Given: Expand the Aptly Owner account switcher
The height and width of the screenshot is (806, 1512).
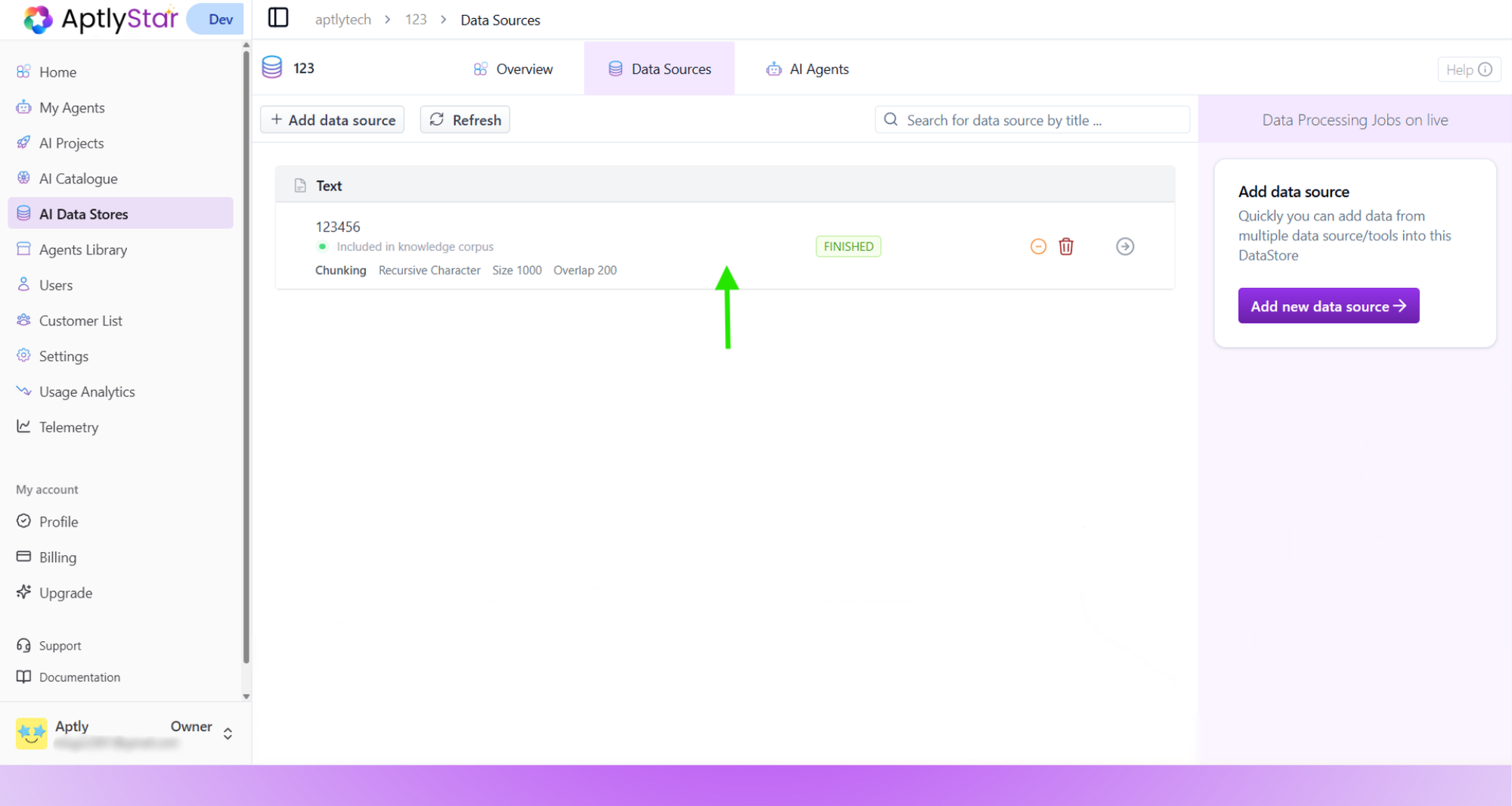Looking at the screenshot, I should click(x=228, y=733).
